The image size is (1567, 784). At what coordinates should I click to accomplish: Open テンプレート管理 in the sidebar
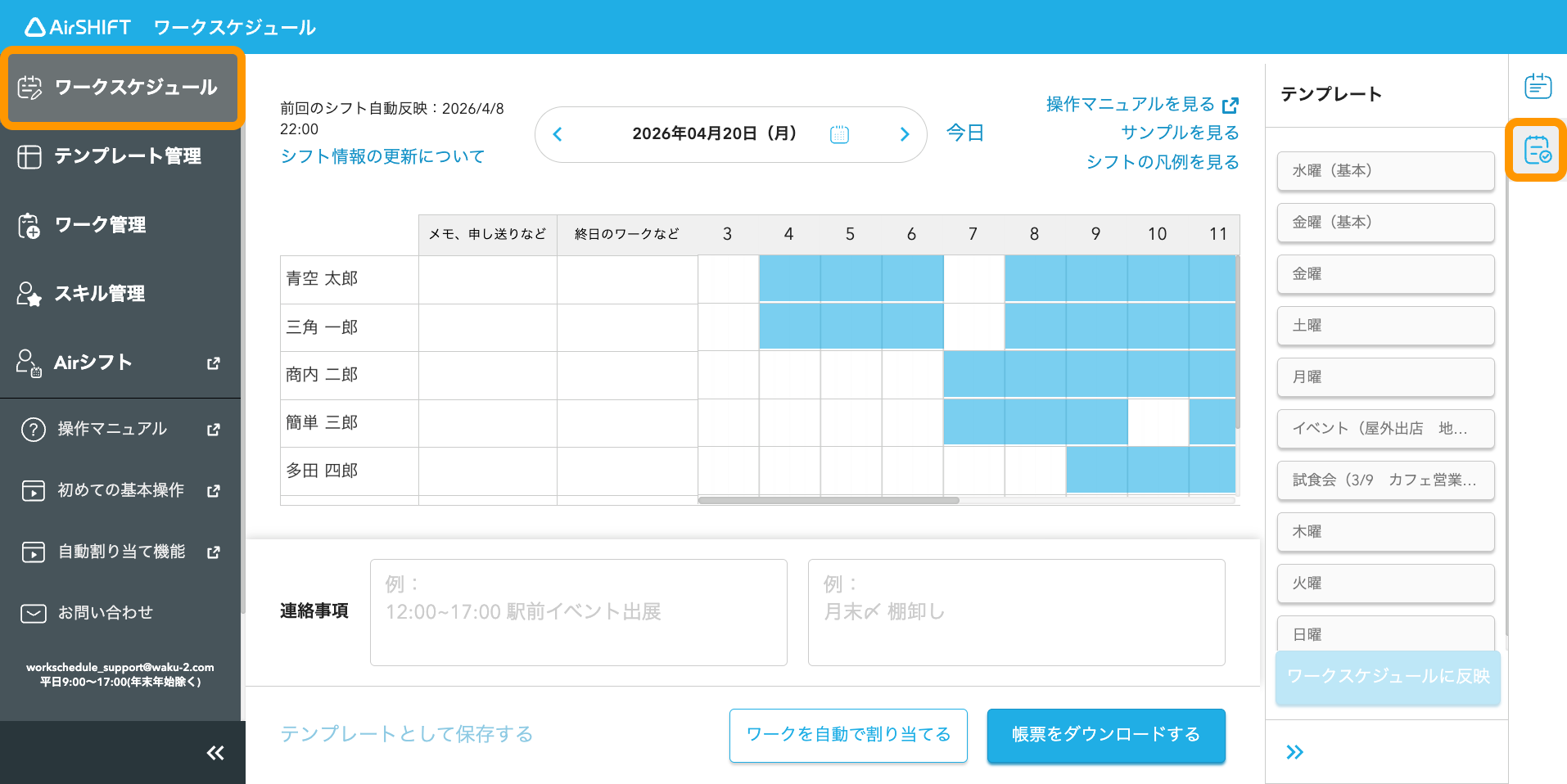coord(120,156)
